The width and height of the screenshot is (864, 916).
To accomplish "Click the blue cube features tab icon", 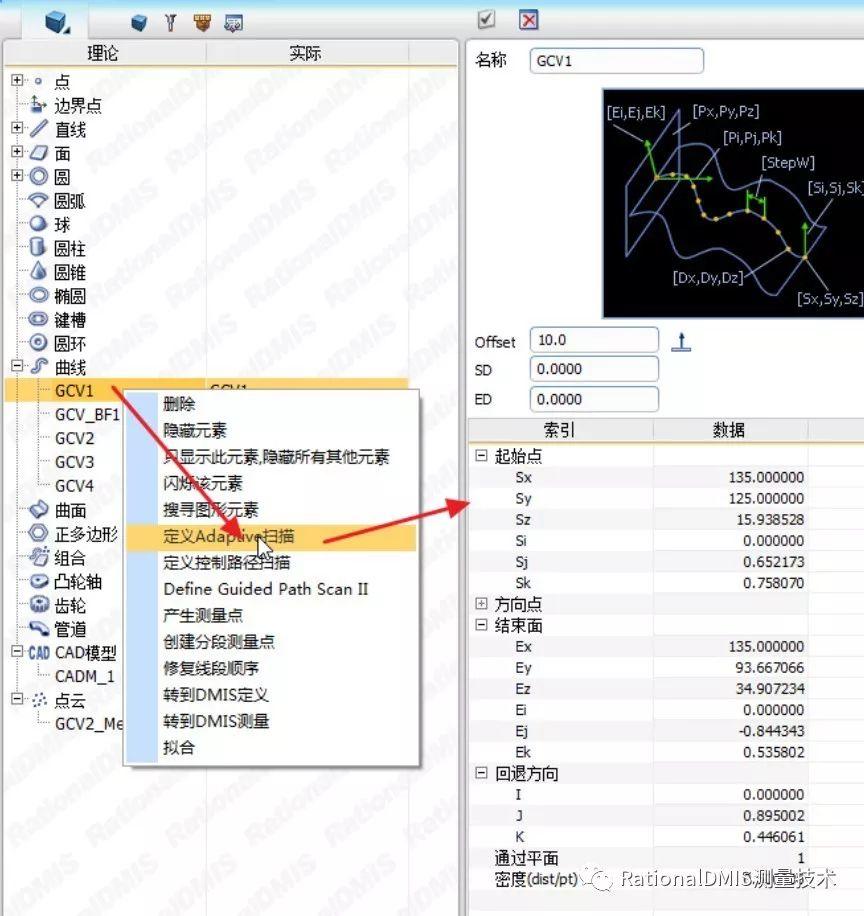I will [57, 20].
